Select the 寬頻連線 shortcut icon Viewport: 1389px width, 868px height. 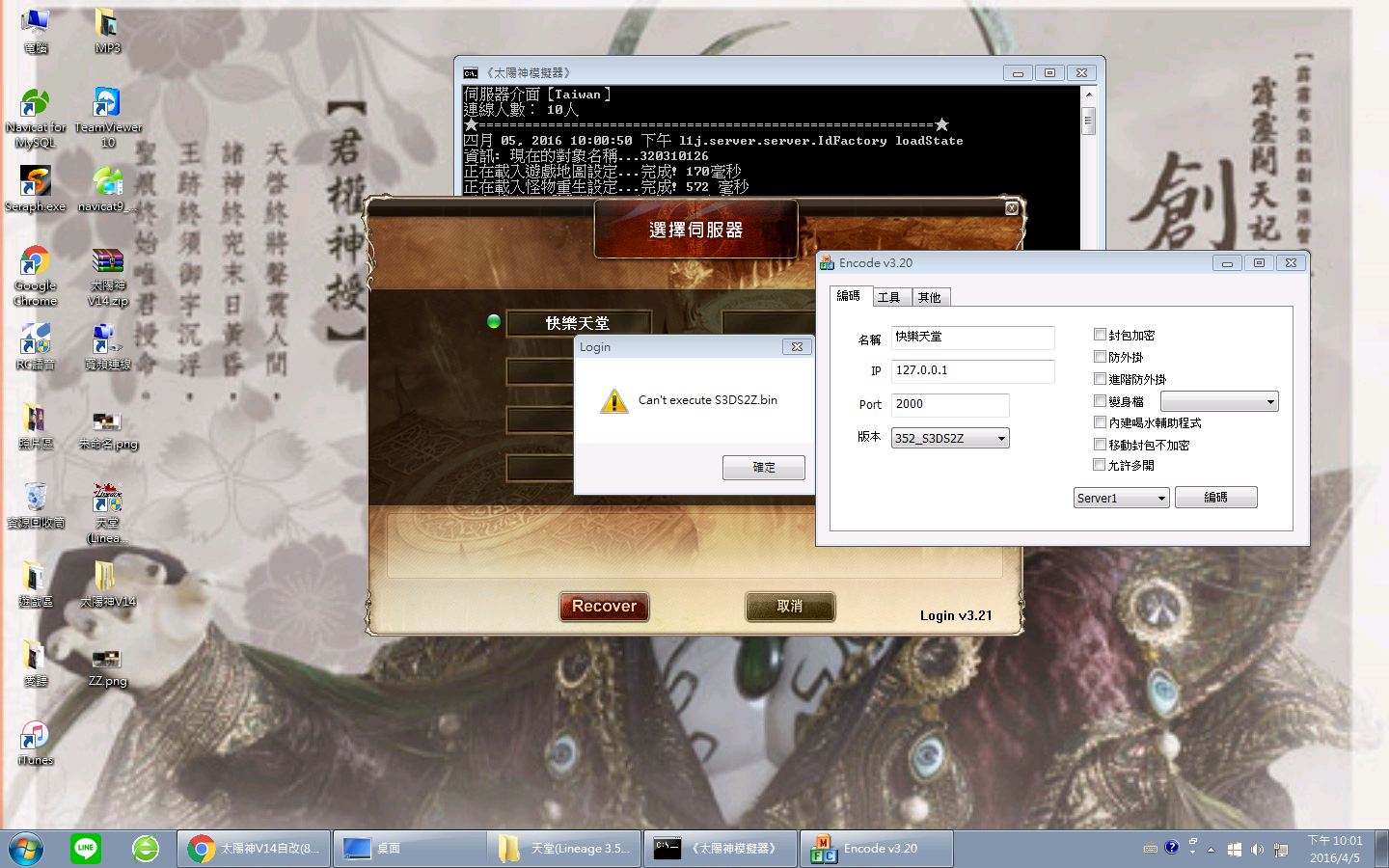[x=107, y=347]
